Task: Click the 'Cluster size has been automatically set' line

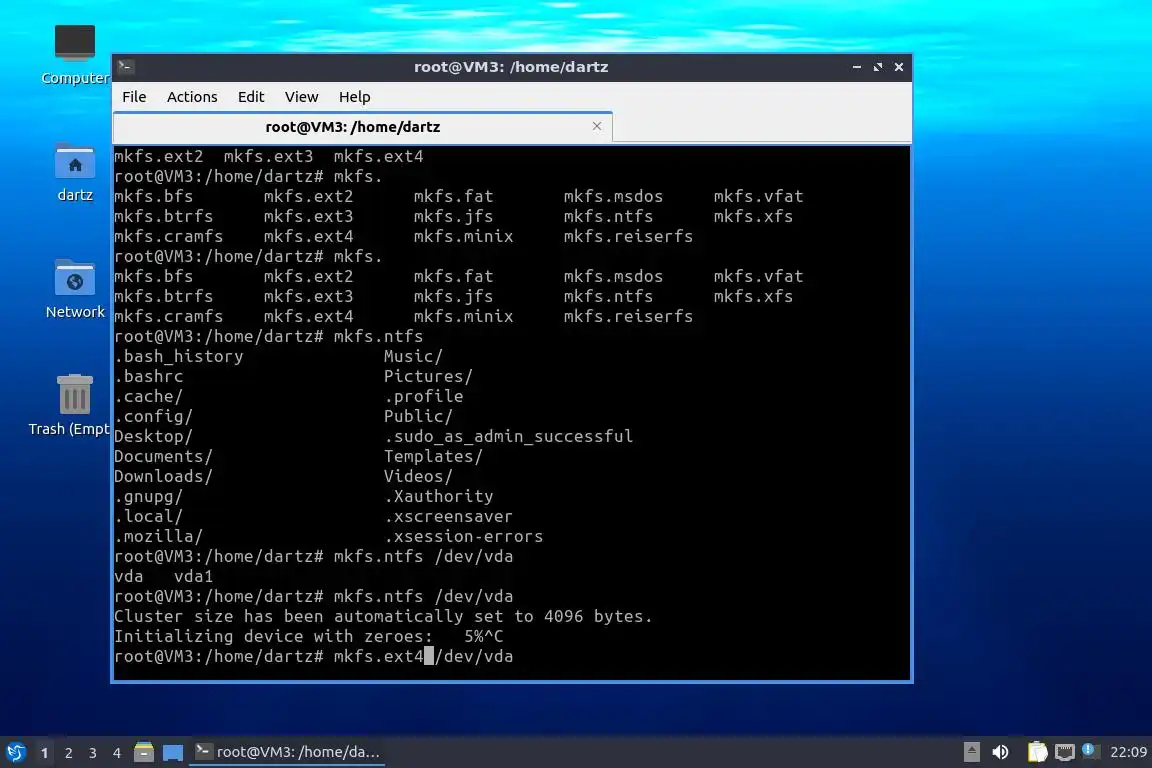Action: [x=384, y=617]
